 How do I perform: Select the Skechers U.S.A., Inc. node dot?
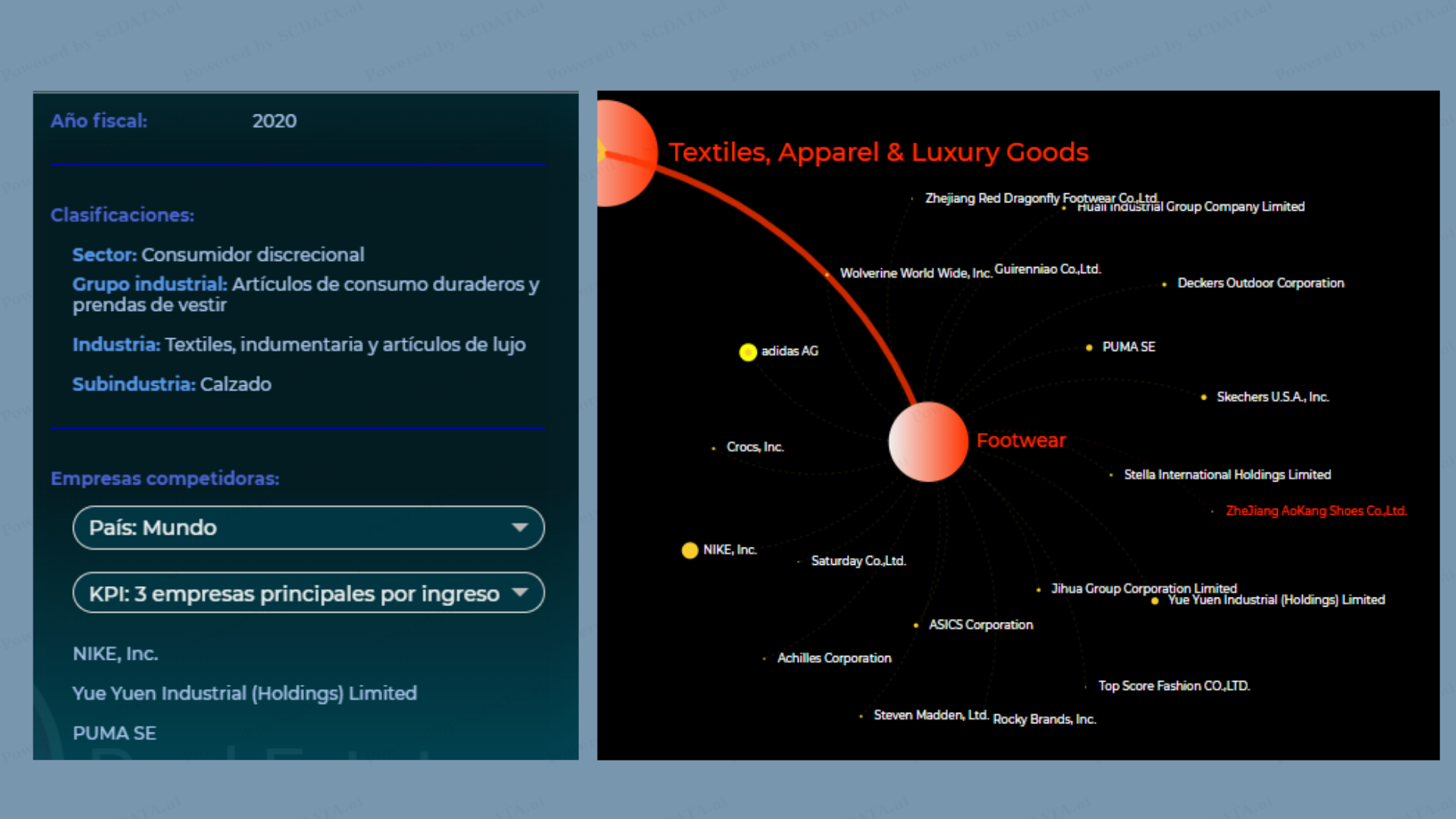tap(1203, 397)
